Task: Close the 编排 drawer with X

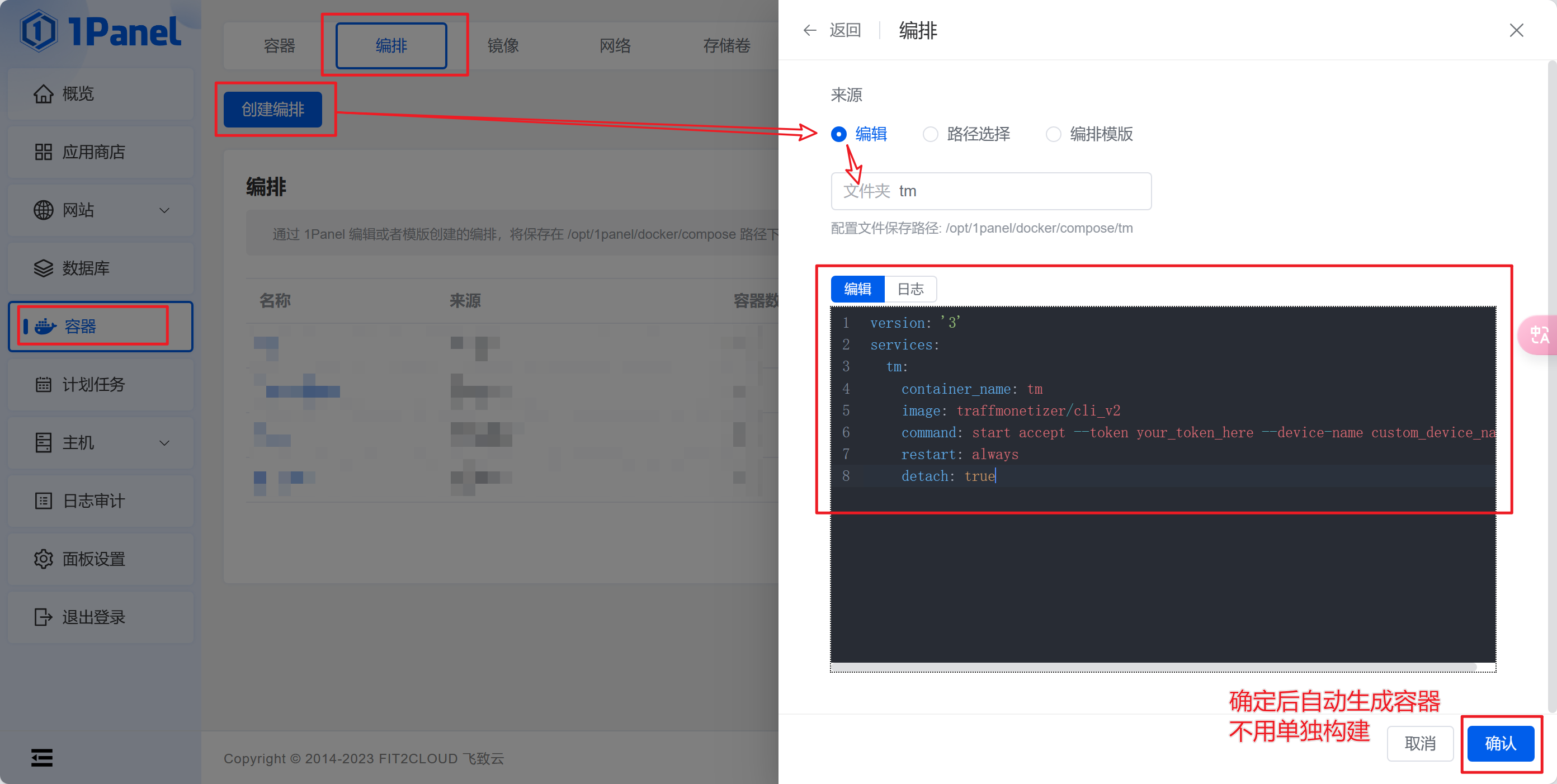Action: [x=1517, y=30]
